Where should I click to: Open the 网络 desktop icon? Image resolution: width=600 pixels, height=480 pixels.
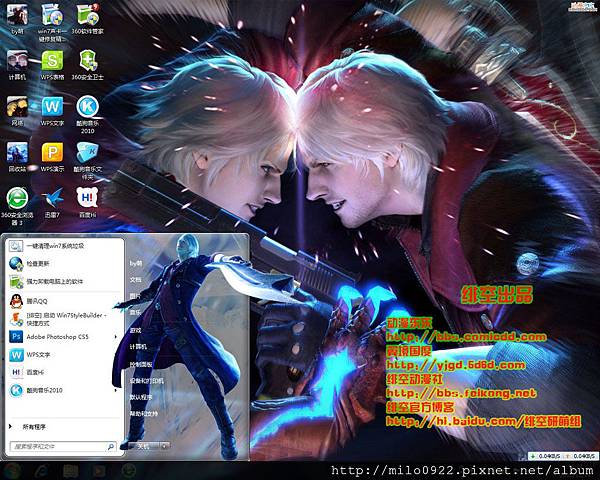click(17, 111)
